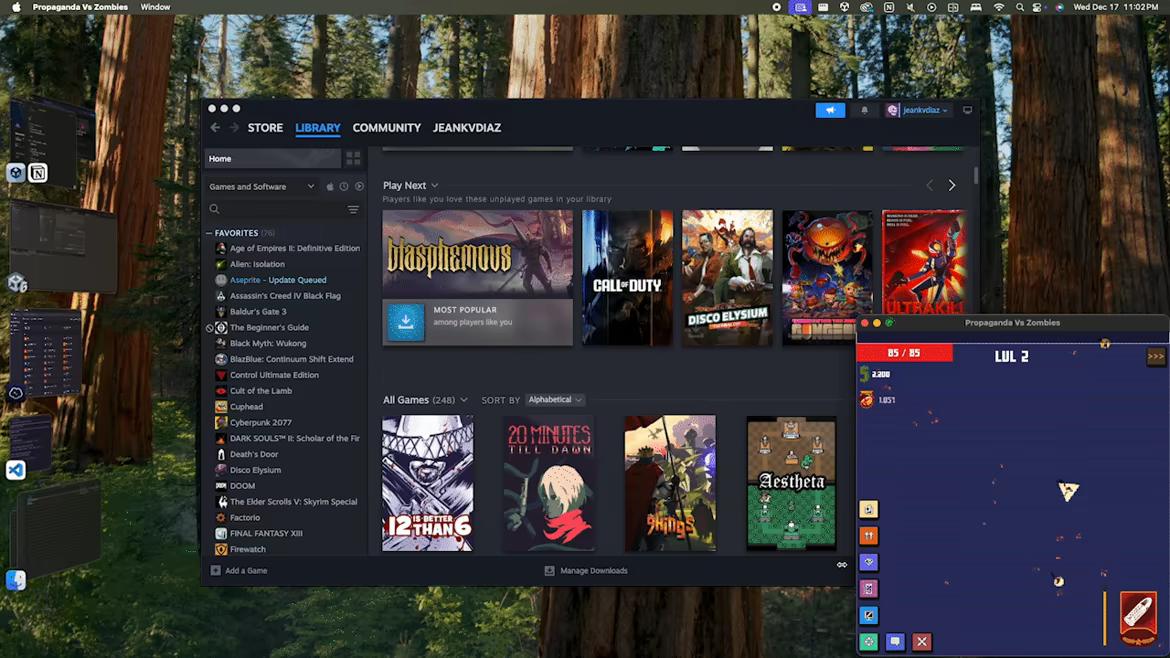The height and width of the screenshot is (658, 1170).
Task: Open advanced filter settings beside library search
Action: [x=353, y=210]
